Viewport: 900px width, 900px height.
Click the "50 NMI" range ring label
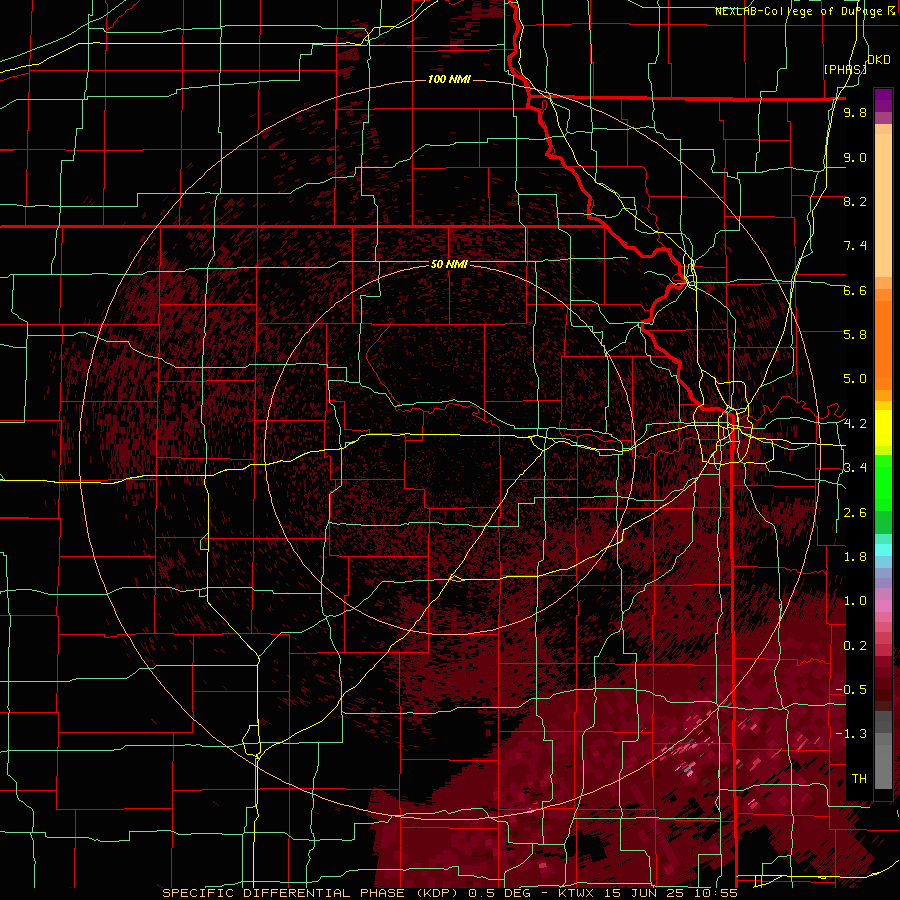tap(449, 264)
